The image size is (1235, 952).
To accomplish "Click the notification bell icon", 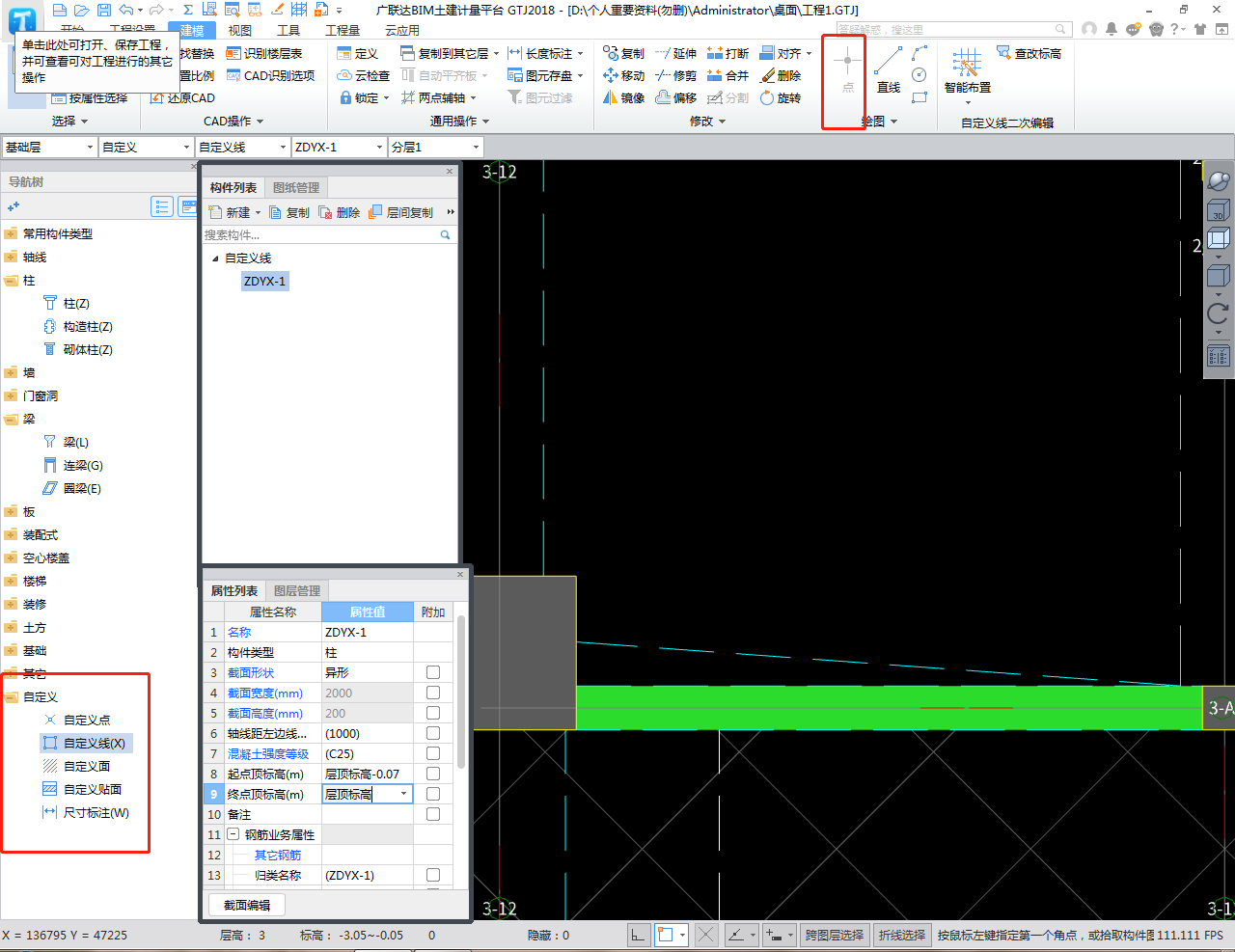I will (x=1111, y=29).
